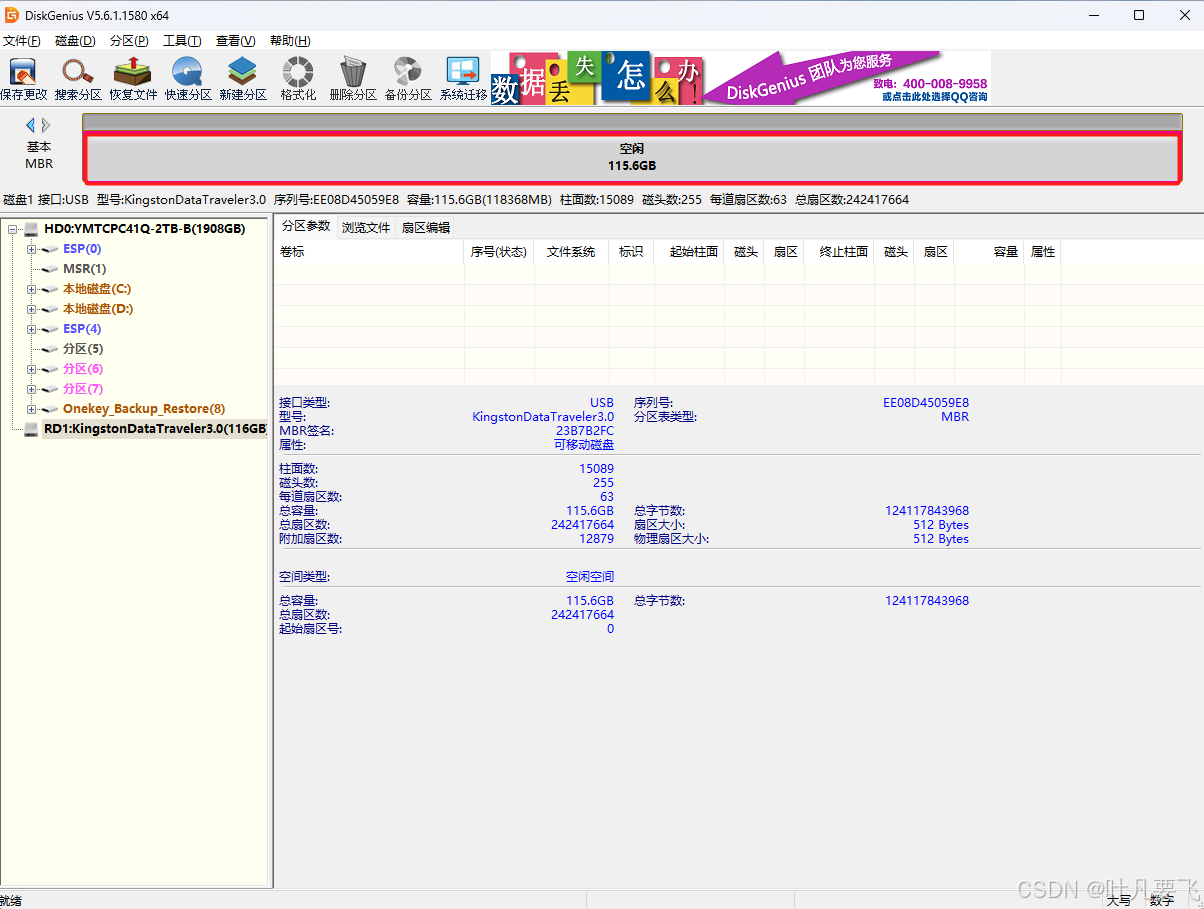Expand the 分区(7) tree node
The width and height of the screenshot is (1204, 909).
click(x=31, y=389)
